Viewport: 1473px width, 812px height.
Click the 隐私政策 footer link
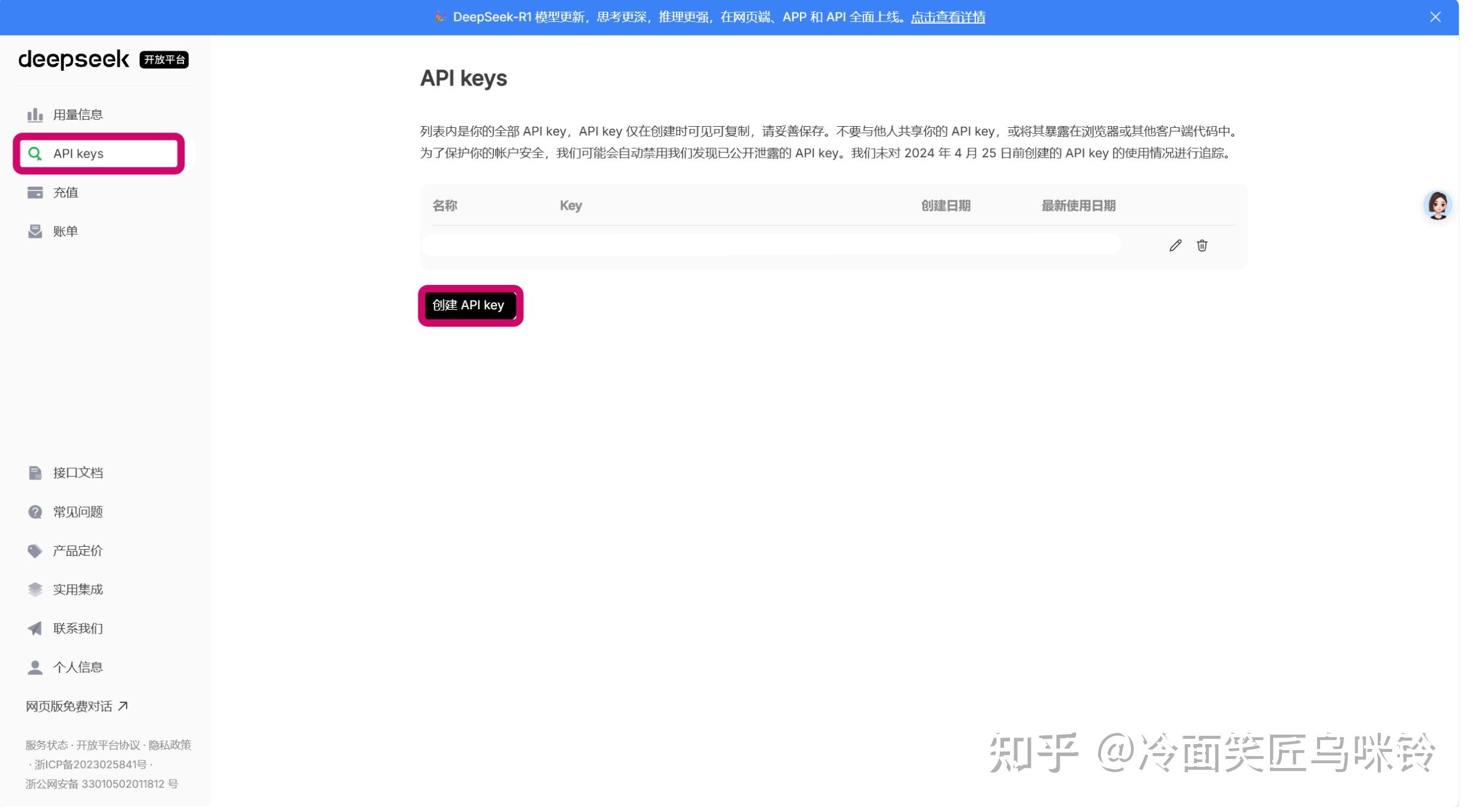170,745
